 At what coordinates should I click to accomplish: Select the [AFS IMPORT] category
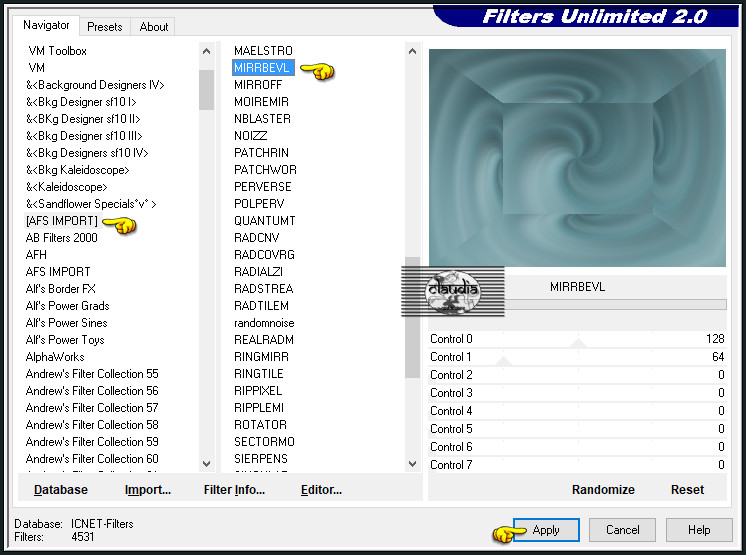coord(62,221)
